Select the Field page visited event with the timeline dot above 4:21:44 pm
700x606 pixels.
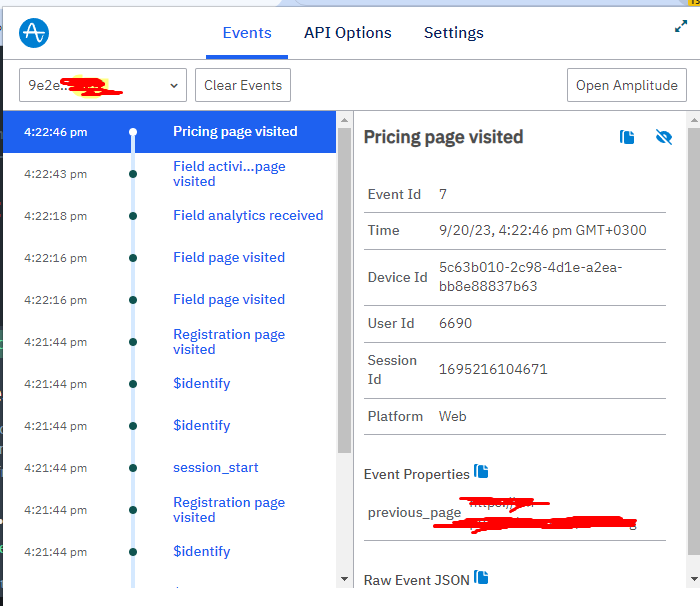click(169, 300)
